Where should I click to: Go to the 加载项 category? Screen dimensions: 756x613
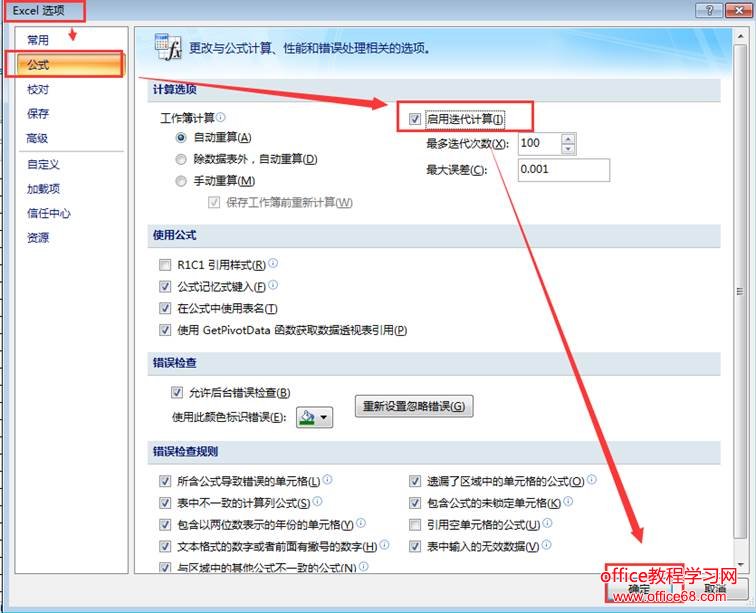coord(43,189)
